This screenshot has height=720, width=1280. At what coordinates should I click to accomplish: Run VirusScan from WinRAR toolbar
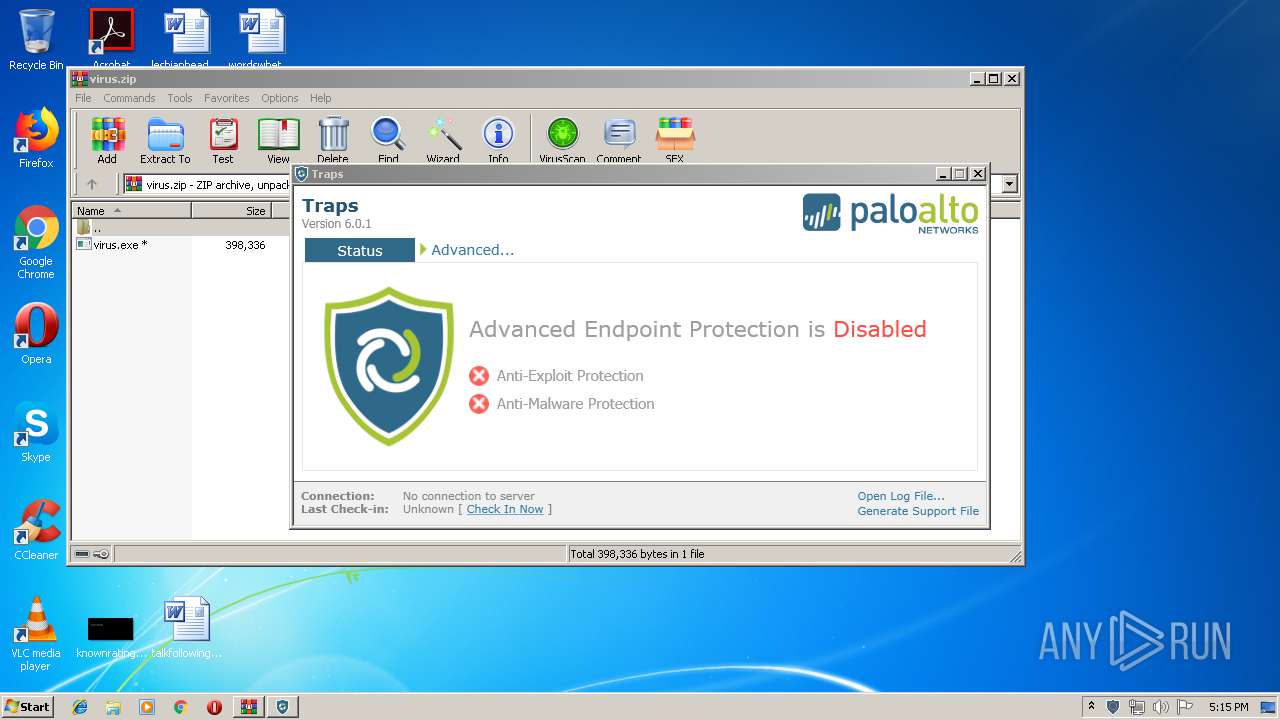562,140
